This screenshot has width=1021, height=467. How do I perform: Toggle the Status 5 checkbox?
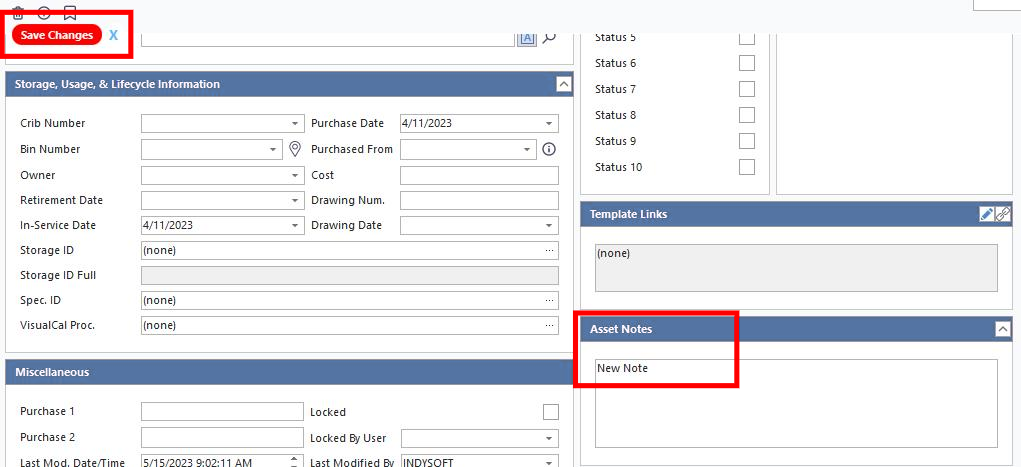coord(747,38)
